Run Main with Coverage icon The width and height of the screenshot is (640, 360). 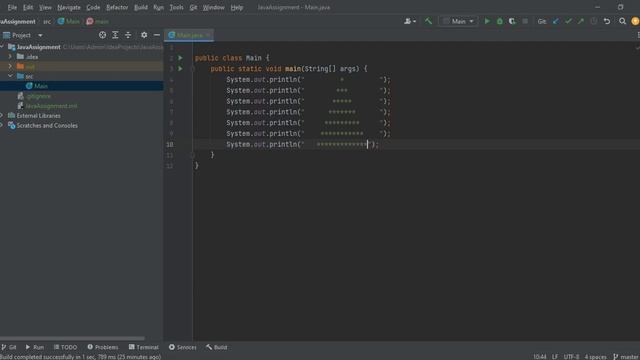pos(512,21)
